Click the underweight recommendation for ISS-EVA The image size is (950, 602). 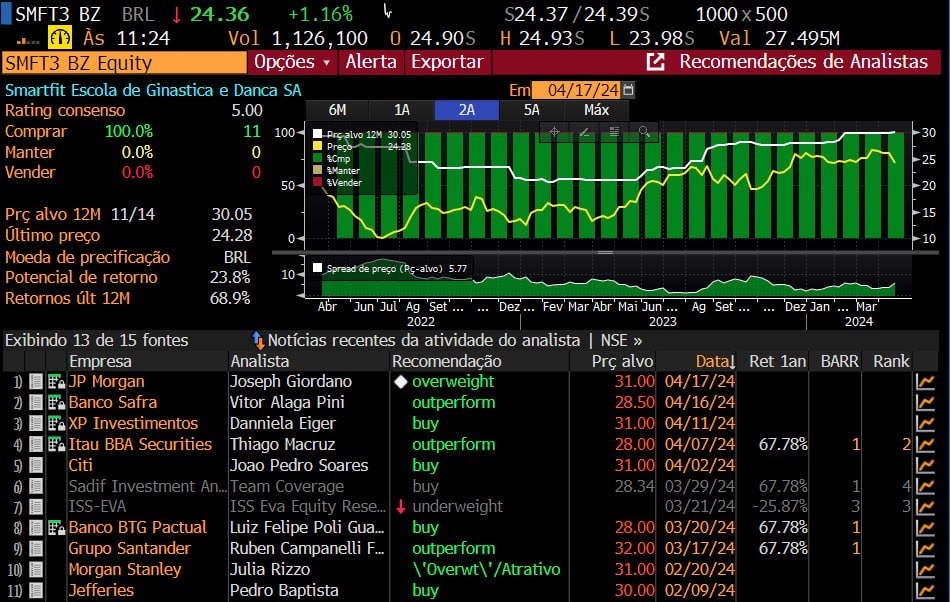click(457, 506)
